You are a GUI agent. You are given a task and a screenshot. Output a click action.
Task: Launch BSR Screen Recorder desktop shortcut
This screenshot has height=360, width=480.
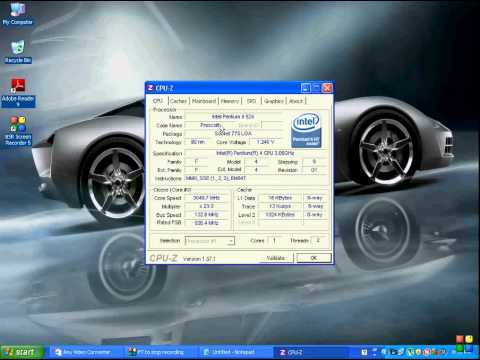pos(18,131)
